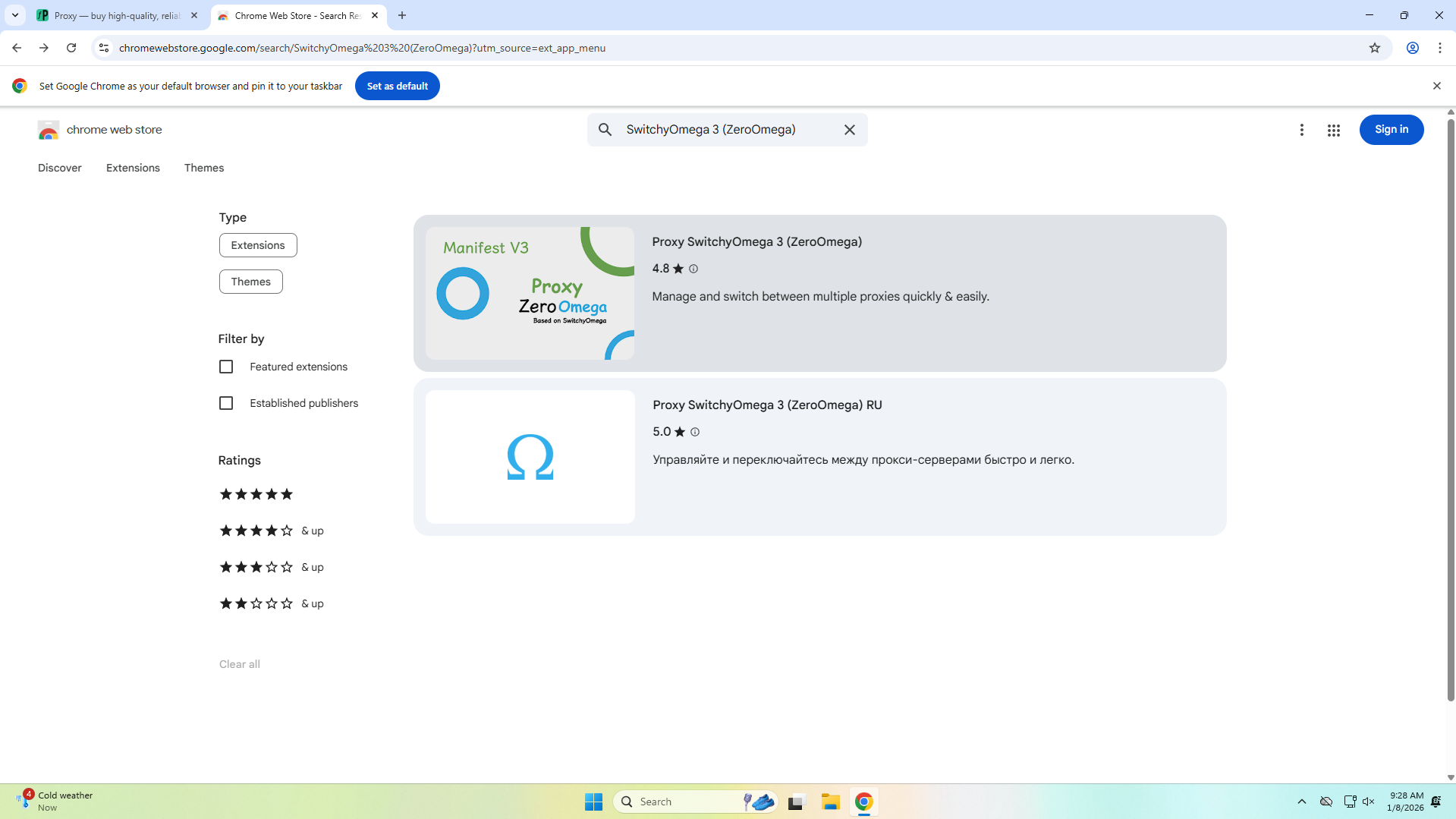Viewport: 1456px width, 819px height.
Task: Bookmark this page with the star icon
Action: (1375, 48)
